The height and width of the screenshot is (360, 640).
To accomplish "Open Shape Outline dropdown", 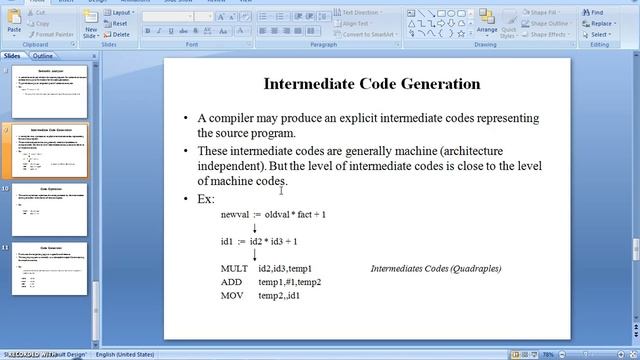I will (546, 24).
